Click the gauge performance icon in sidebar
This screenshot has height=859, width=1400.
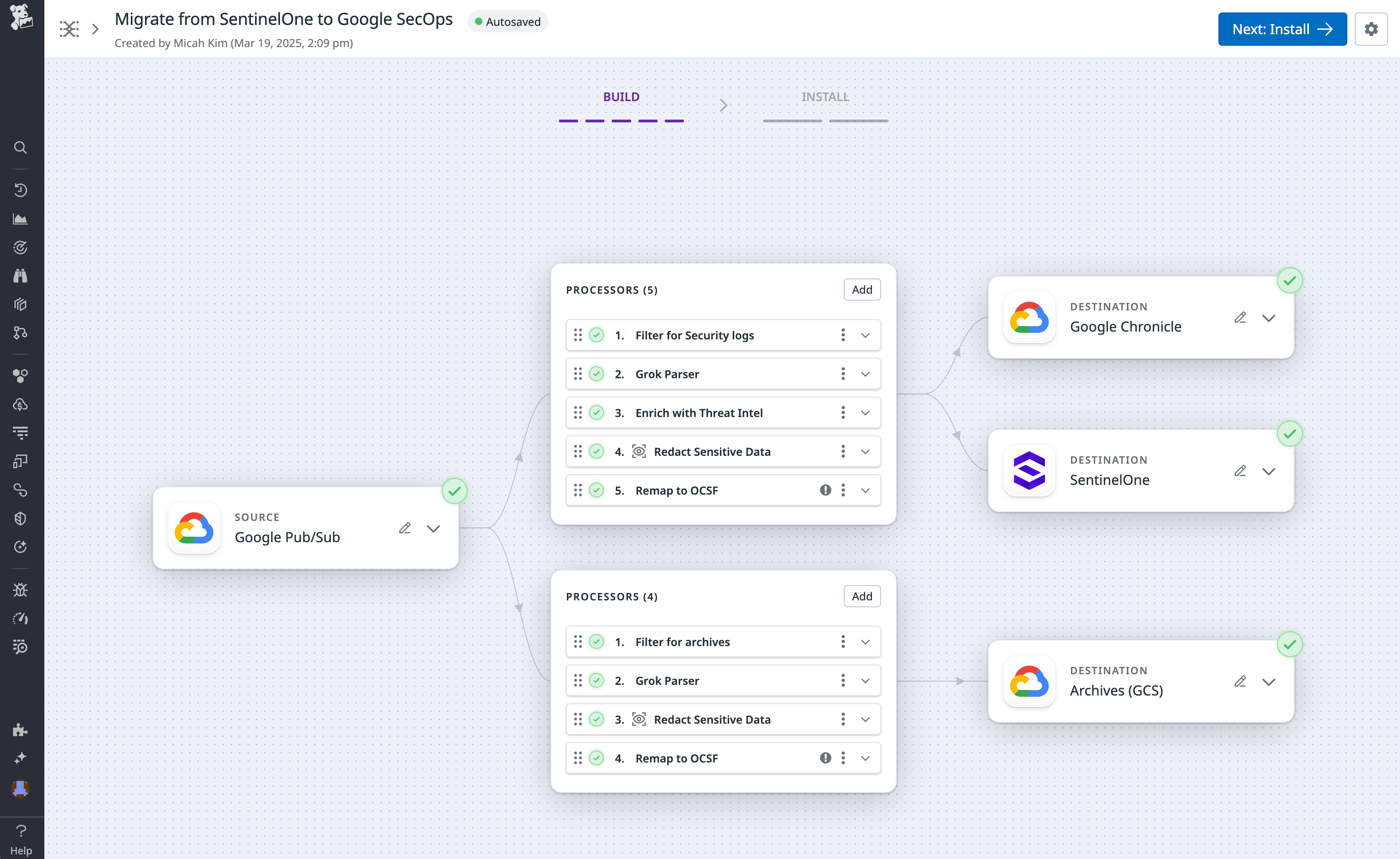click(21, 618)
